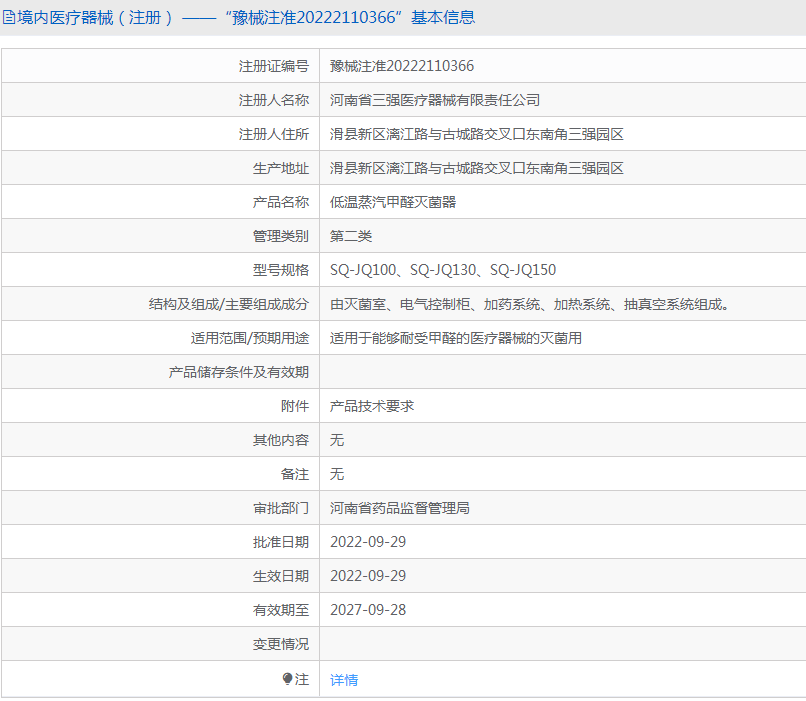Image resolution: width=806 pixels, height=701 pixels.
Task: Click the 注册人住所 address value
Action: tap(477, 135)
